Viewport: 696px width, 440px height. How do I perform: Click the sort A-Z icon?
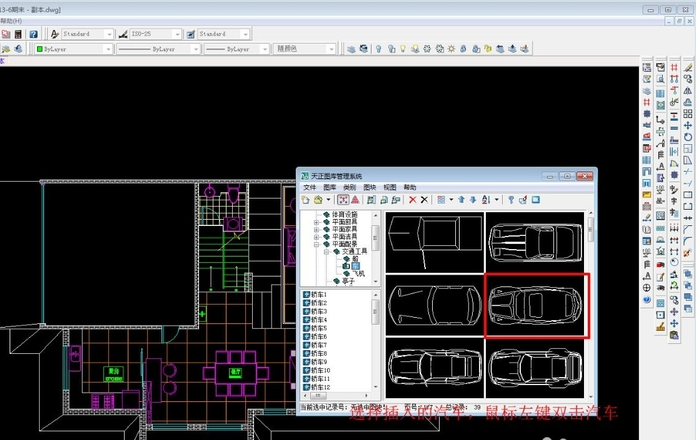486,200
